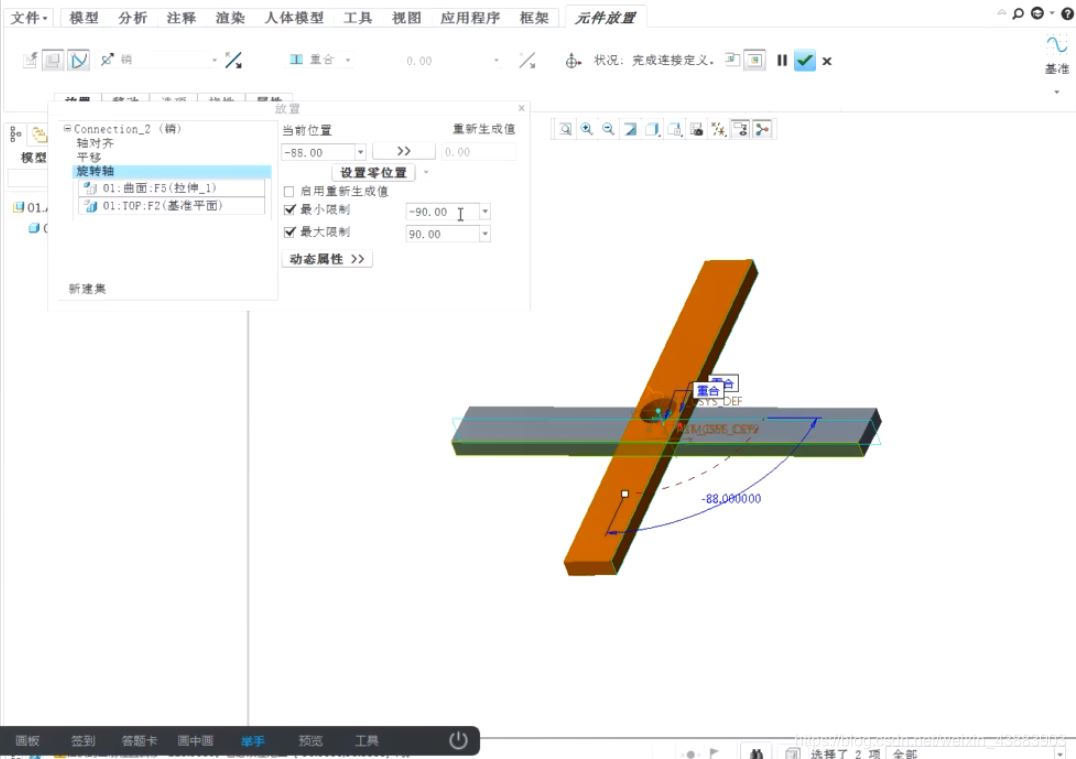Uncheck the 最小限制 checkbox
This screenshot has height=759, width=1076.
(289, 211)
